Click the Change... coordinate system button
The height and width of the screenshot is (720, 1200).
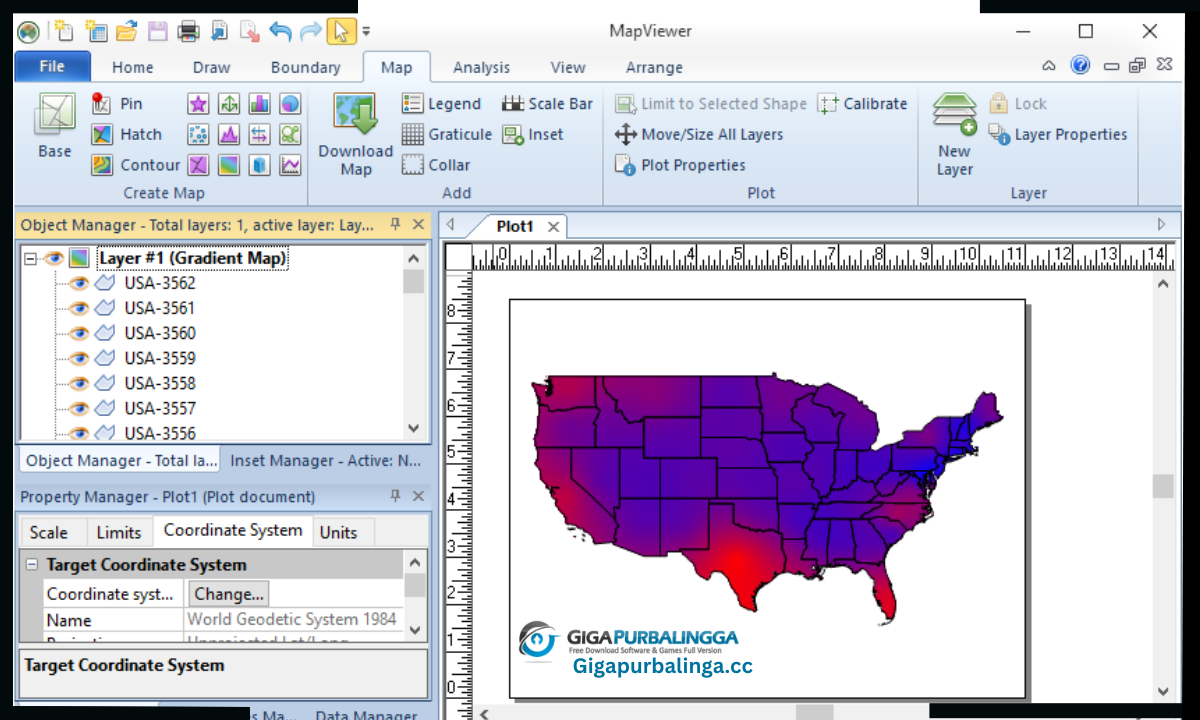(x=229, y=593)
